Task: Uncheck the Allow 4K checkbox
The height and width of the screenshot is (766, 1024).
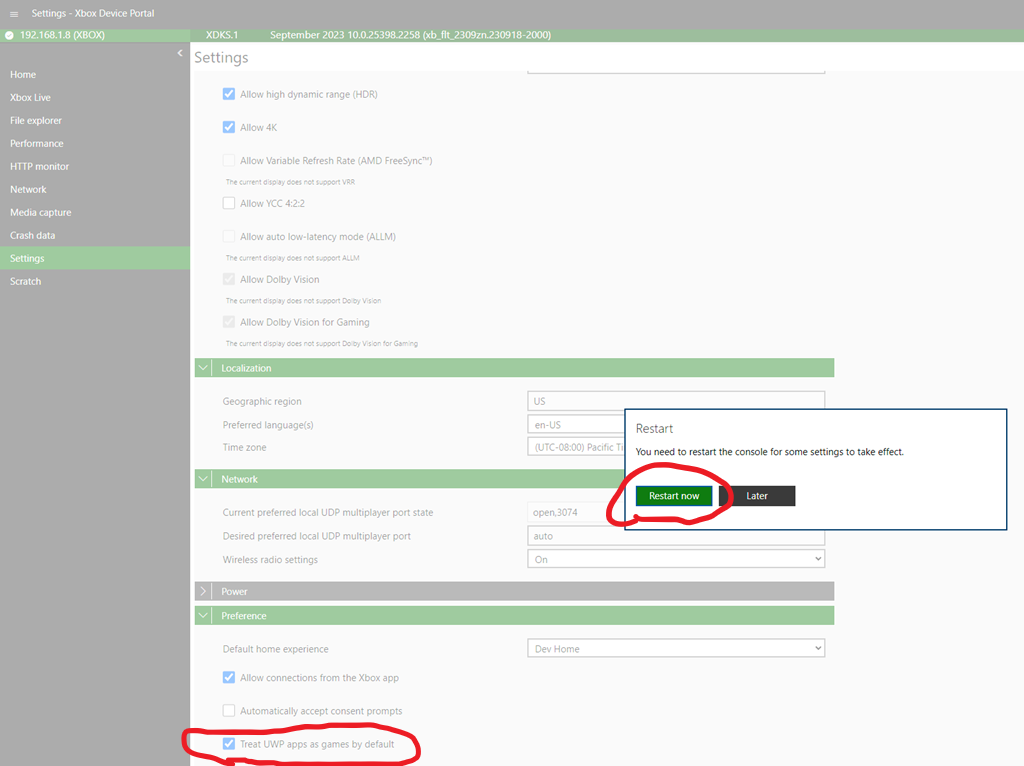Action: coord(229,127)
